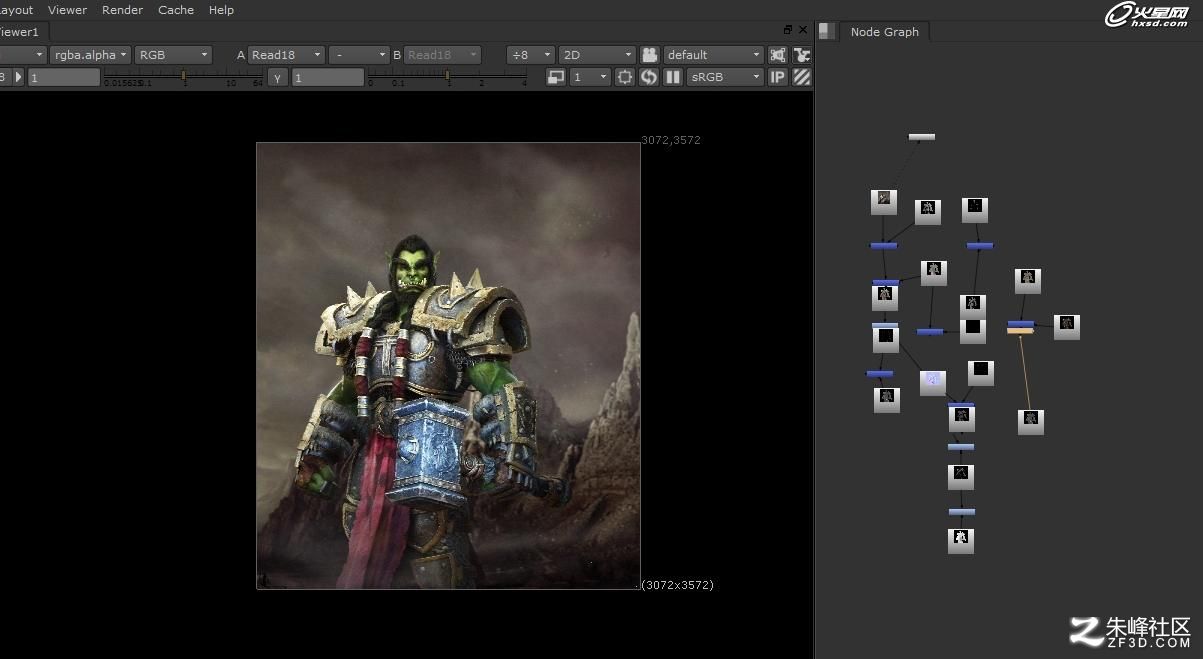
Task: Select the lavender-colored node
Action: [932, 382]
